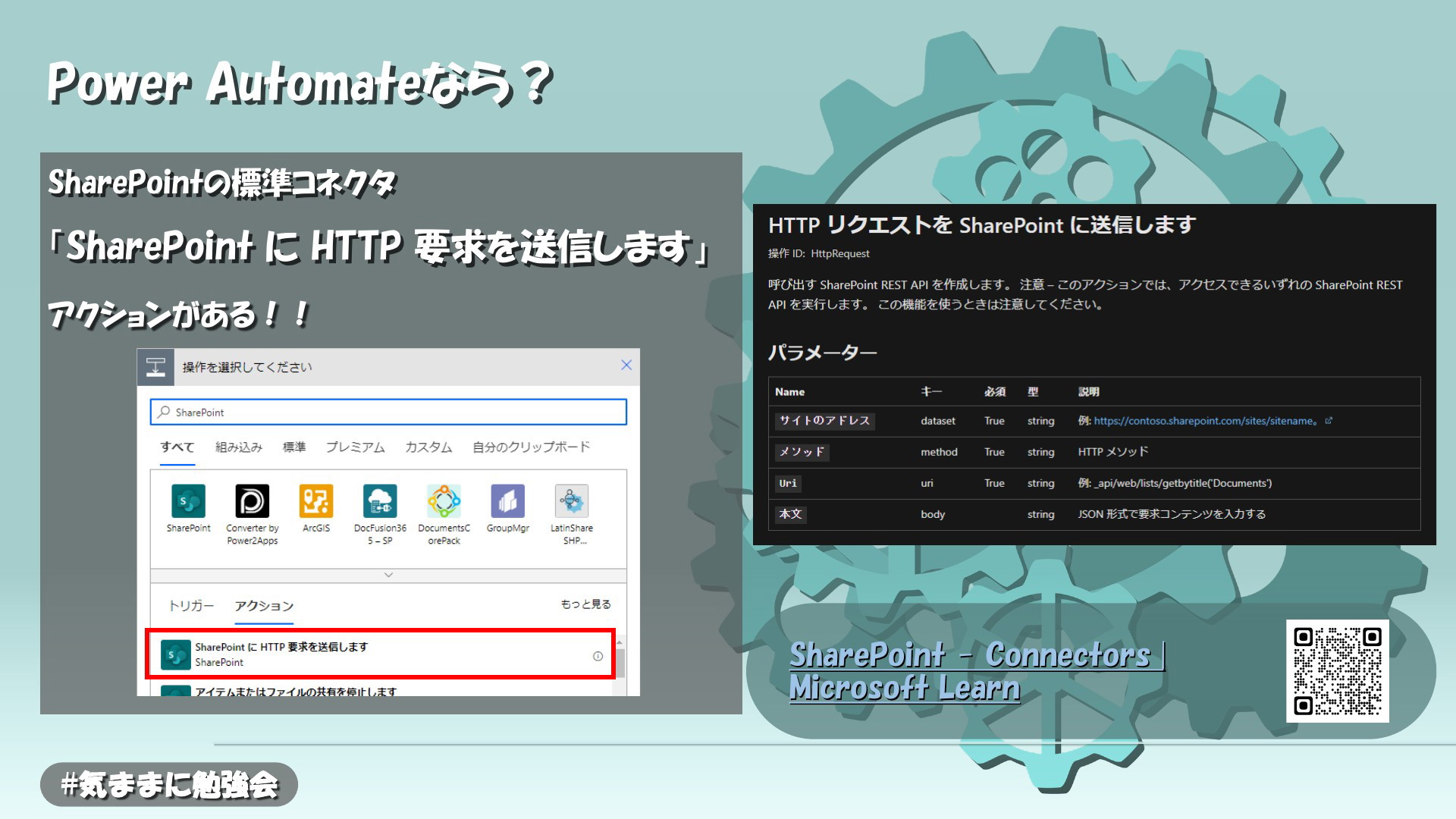Viewport: 1456px width, 819px height.
Task: Click the 'dataset' key cell
Action: click(x=938, y=421)
